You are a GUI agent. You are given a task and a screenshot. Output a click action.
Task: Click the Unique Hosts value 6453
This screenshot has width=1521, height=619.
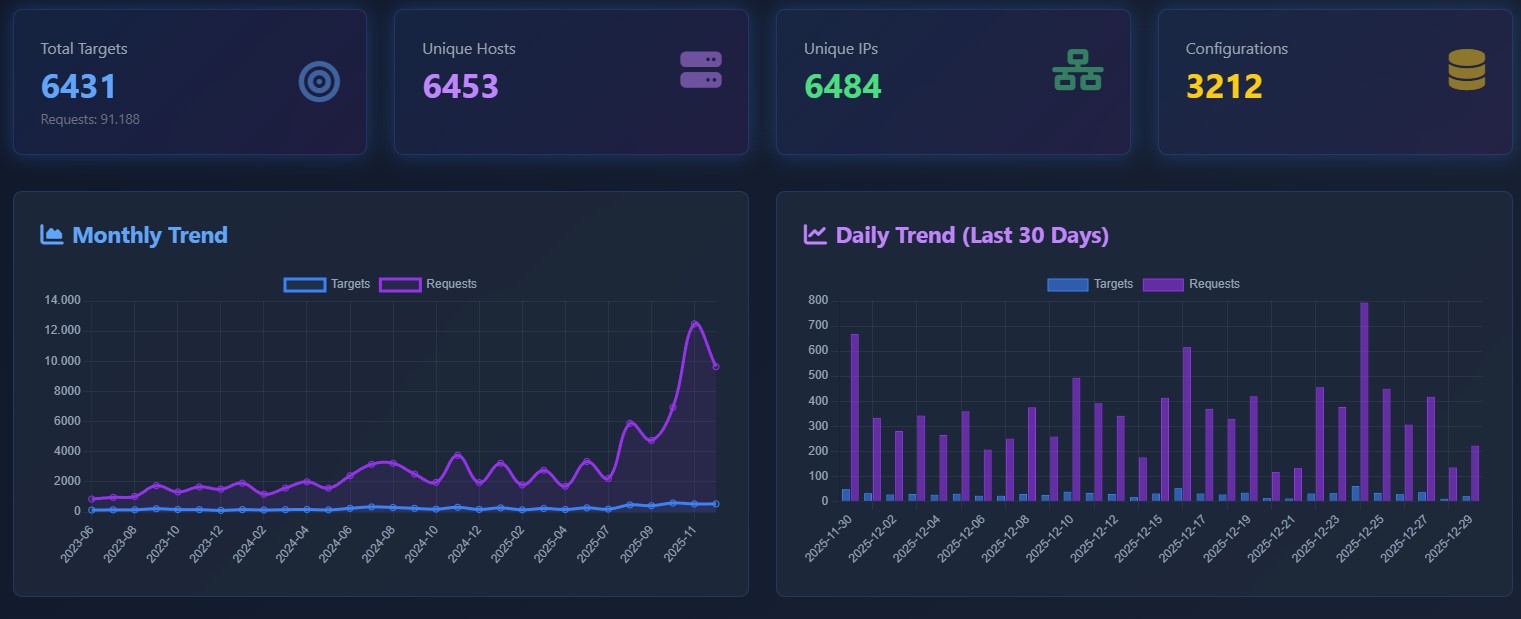coord(460,87)
